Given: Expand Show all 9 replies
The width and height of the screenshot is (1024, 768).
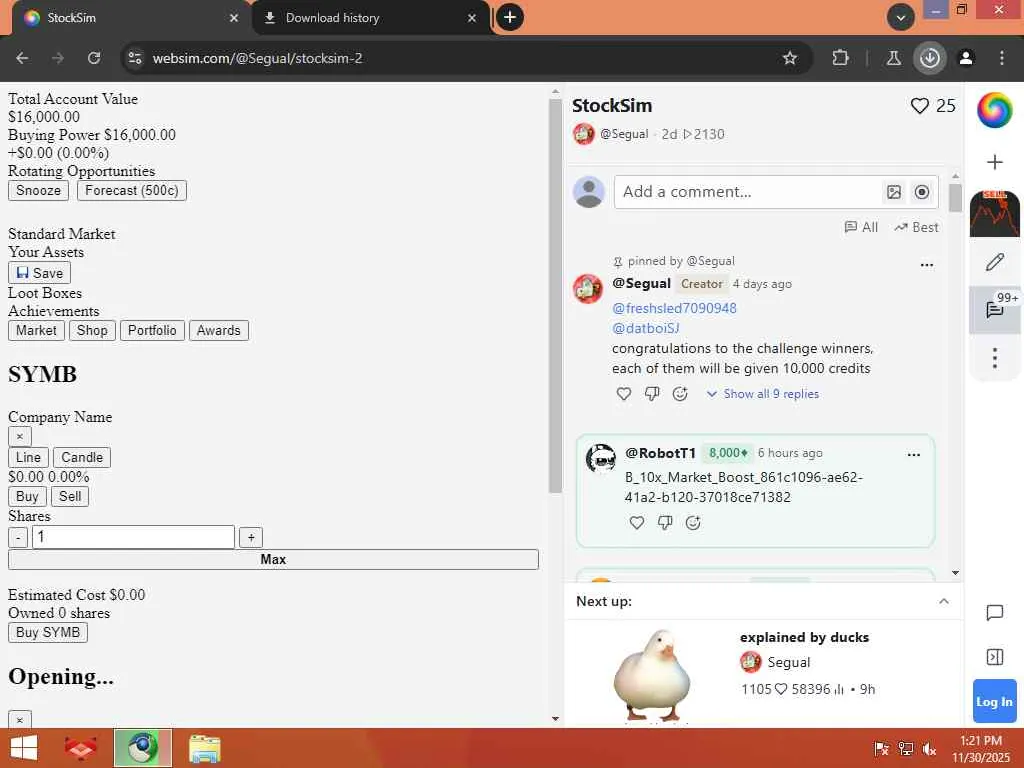Looking at the screenshot, I should pos(763,394).
